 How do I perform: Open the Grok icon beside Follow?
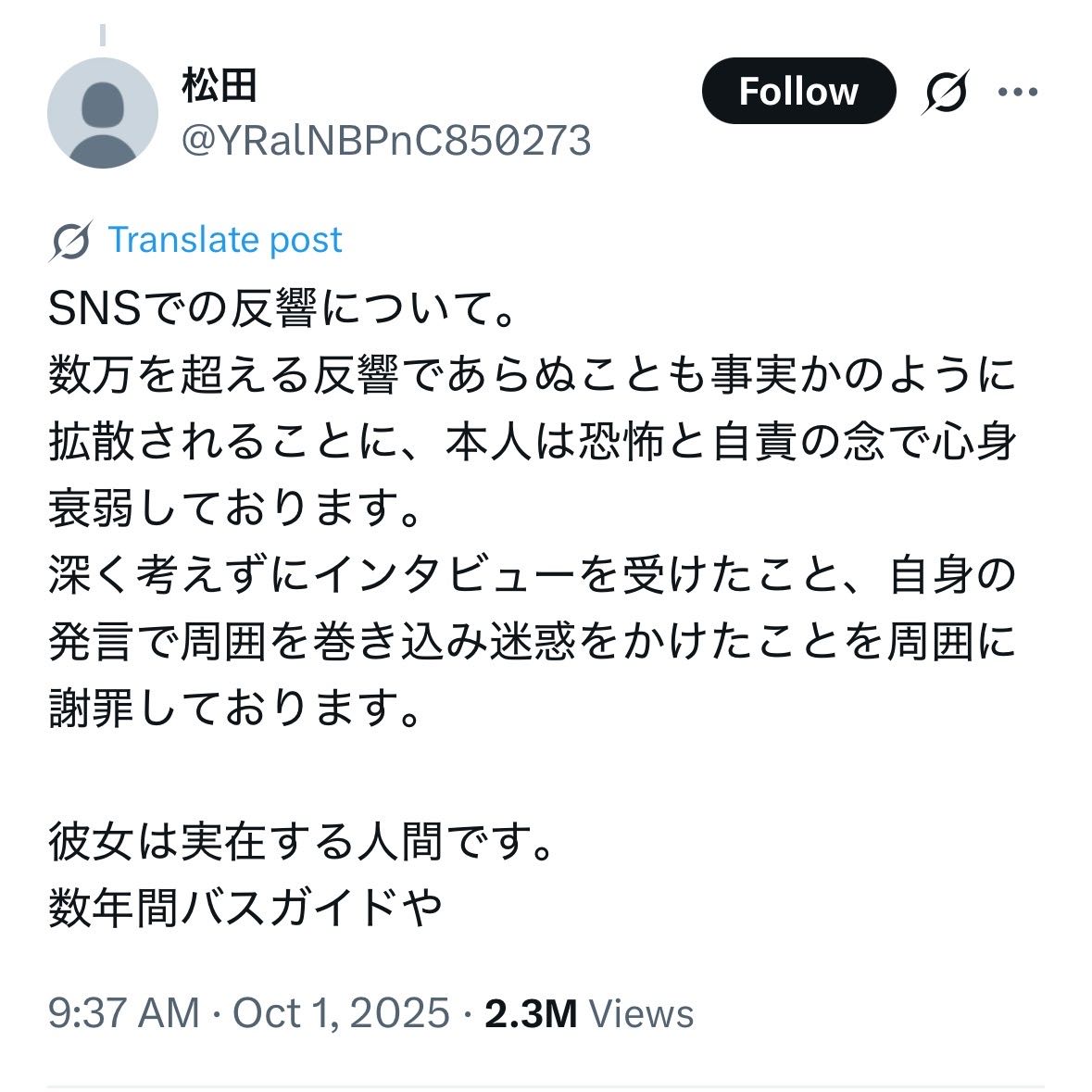pyautogui.click(x=946, y=92)
